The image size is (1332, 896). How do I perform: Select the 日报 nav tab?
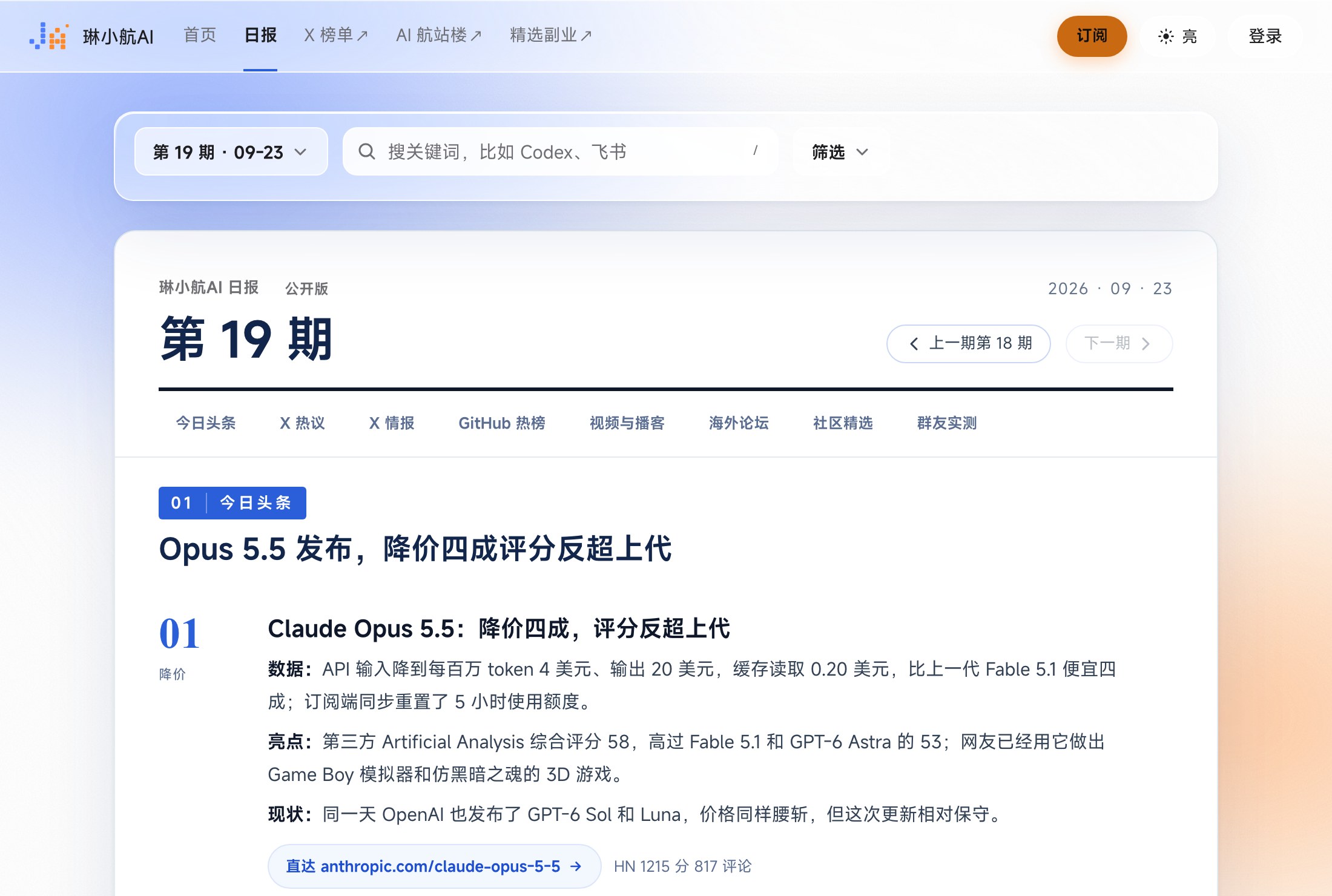[x=260, y=35]
